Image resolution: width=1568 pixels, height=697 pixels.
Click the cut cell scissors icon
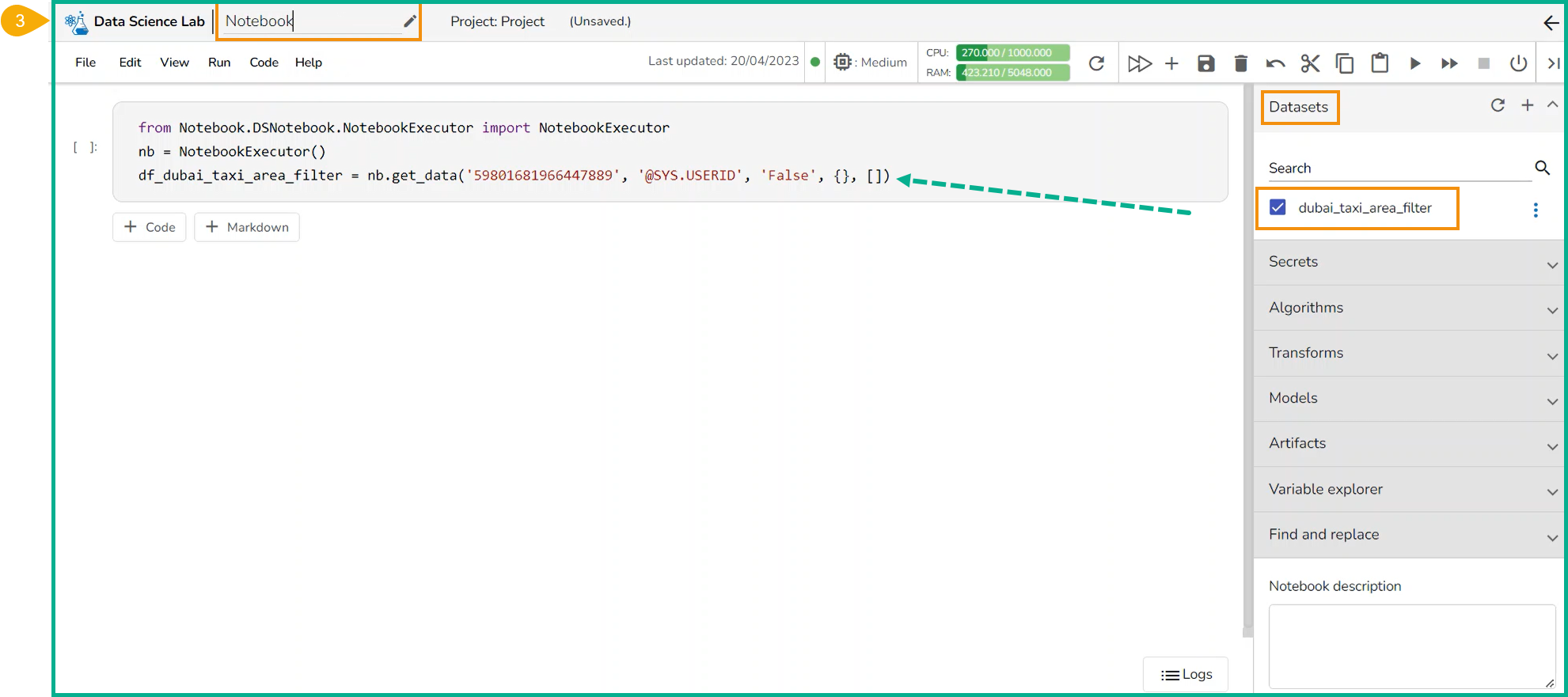(1310, 63)
